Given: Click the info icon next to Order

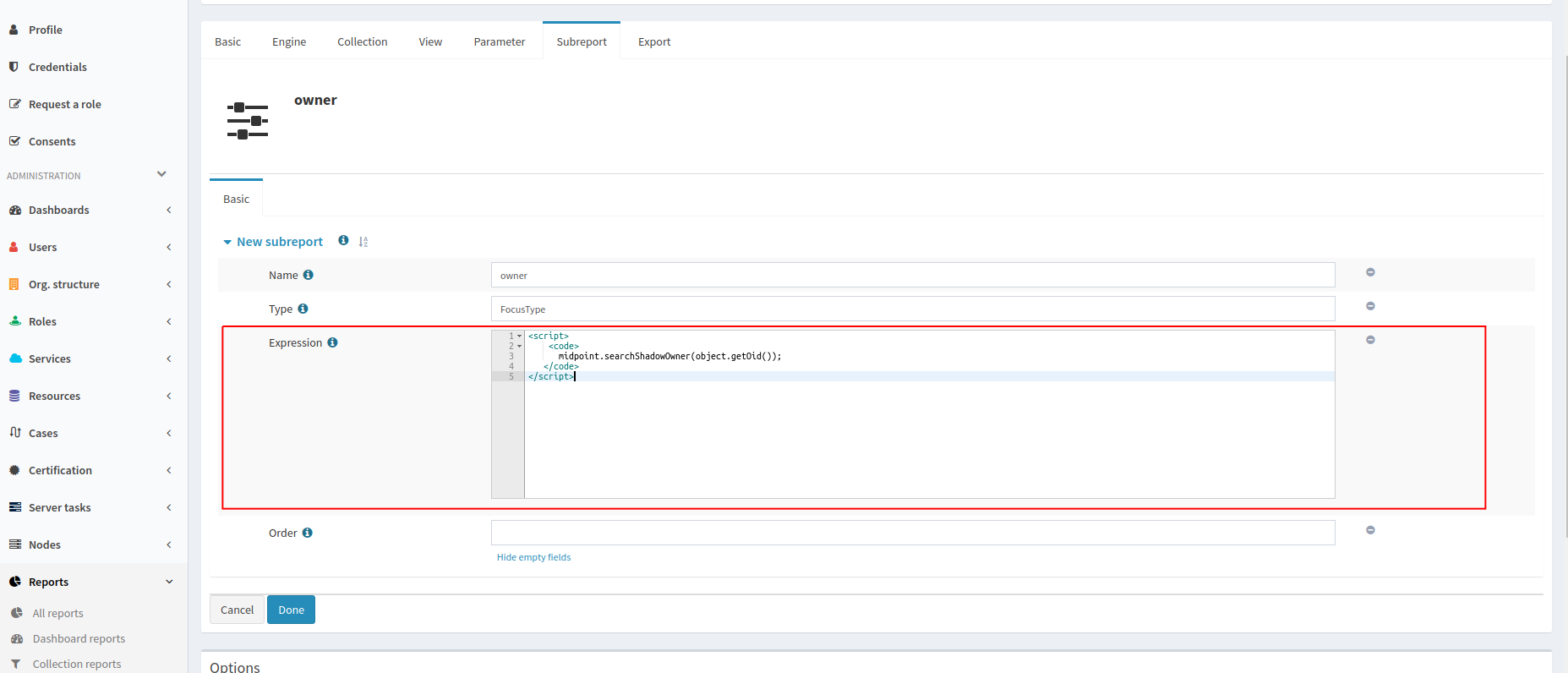Looking at the screenshot, I should (308, 533).
